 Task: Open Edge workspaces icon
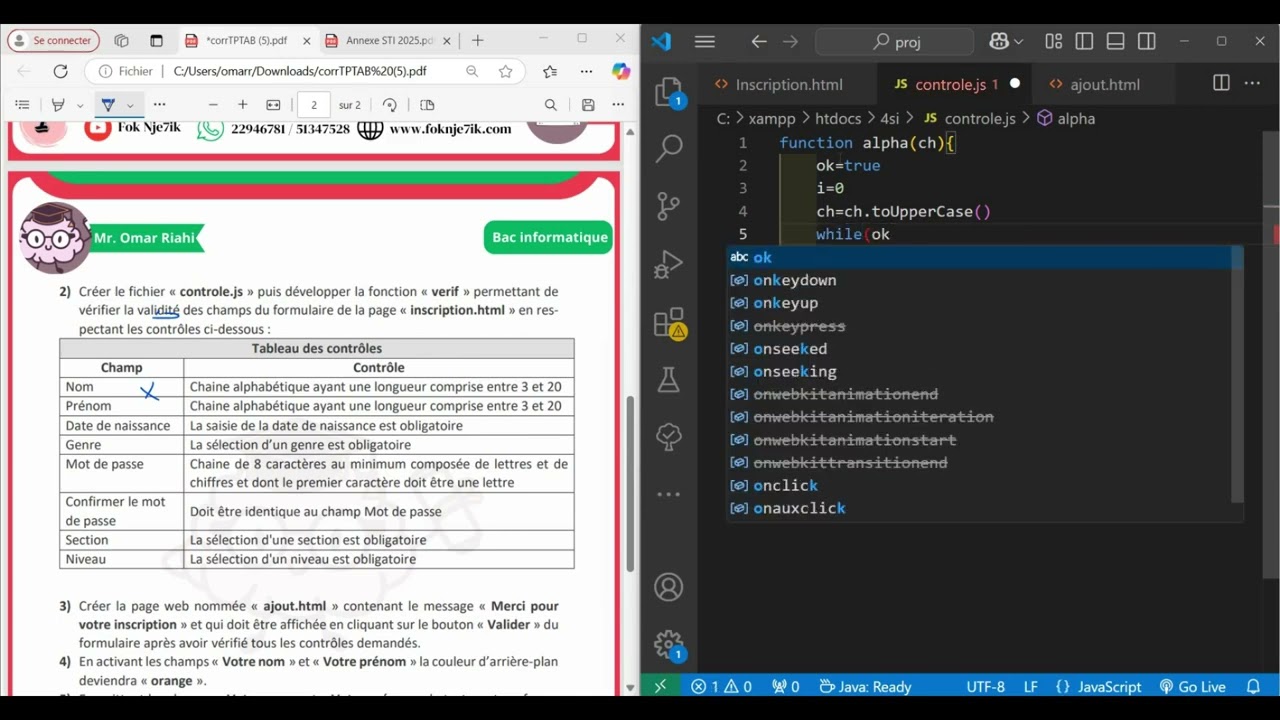122,40
